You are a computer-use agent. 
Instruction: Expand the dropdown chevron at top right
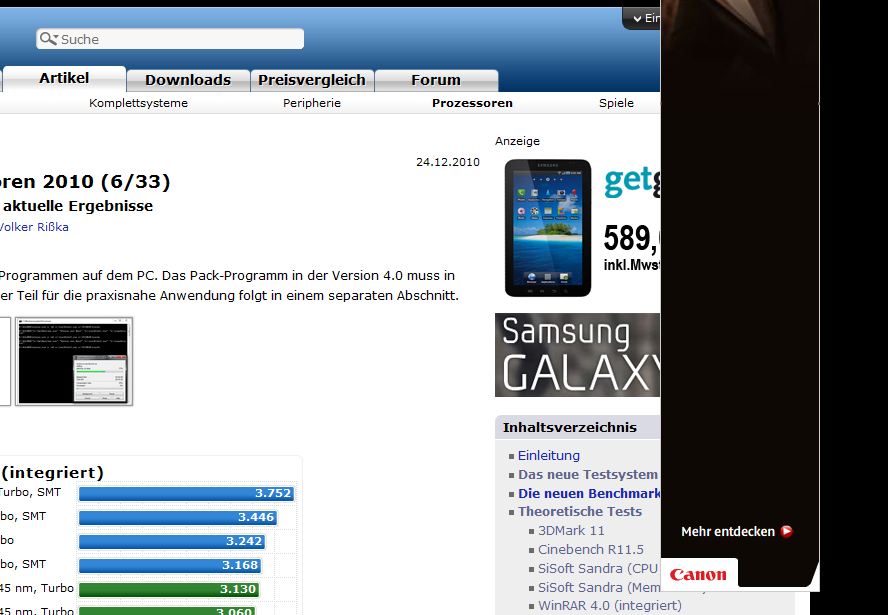tap(637, 19)
